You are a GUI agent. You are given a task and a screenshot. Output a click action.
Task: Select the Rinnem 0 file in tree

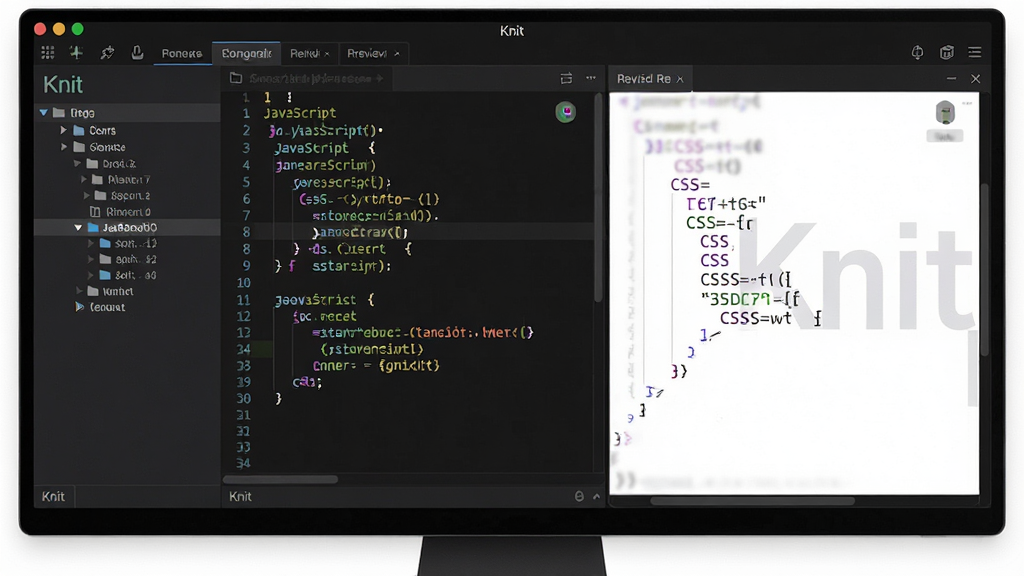pyautogui.click(x=120, y=212)
